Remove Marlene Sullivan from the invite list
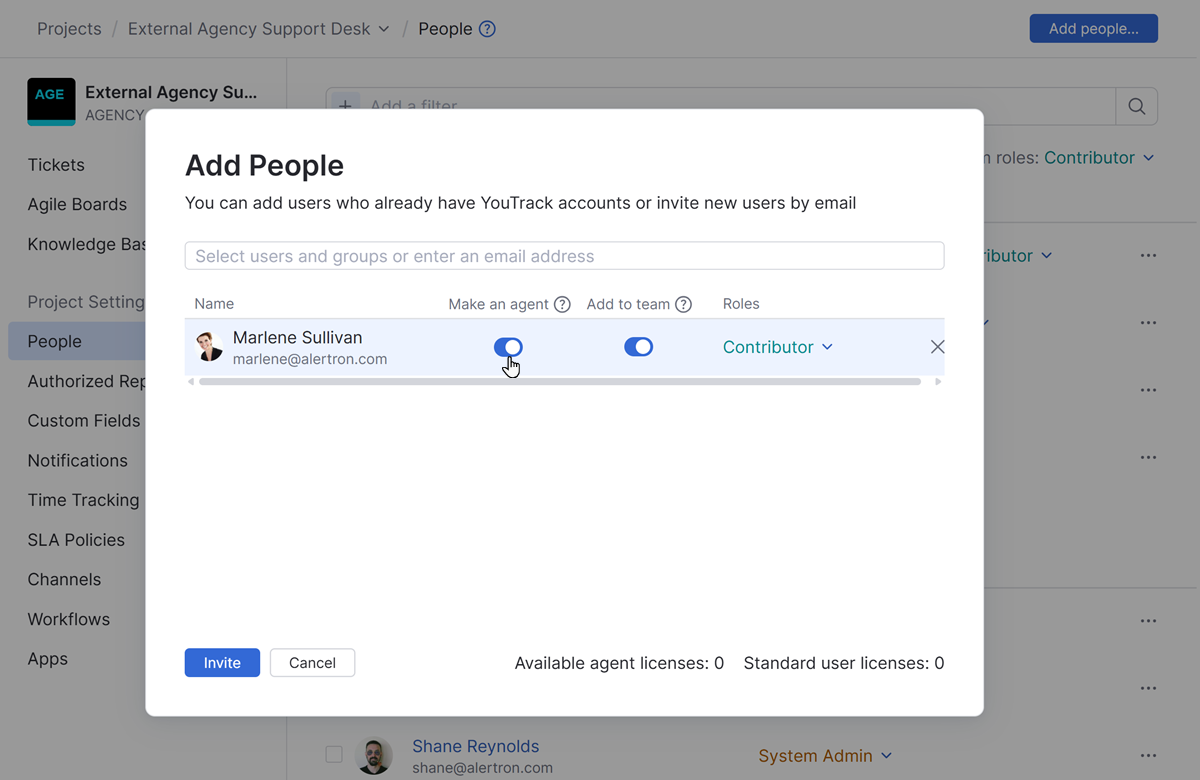Screen dimensions: 1200x780 [x=937, y=347]
